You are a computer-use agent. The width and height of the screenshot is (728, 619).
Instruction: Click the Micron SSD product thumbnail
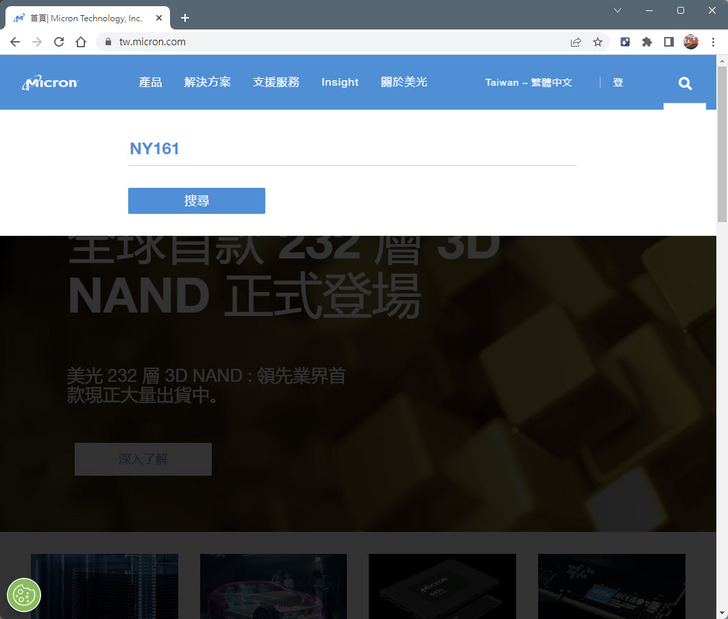442,586
